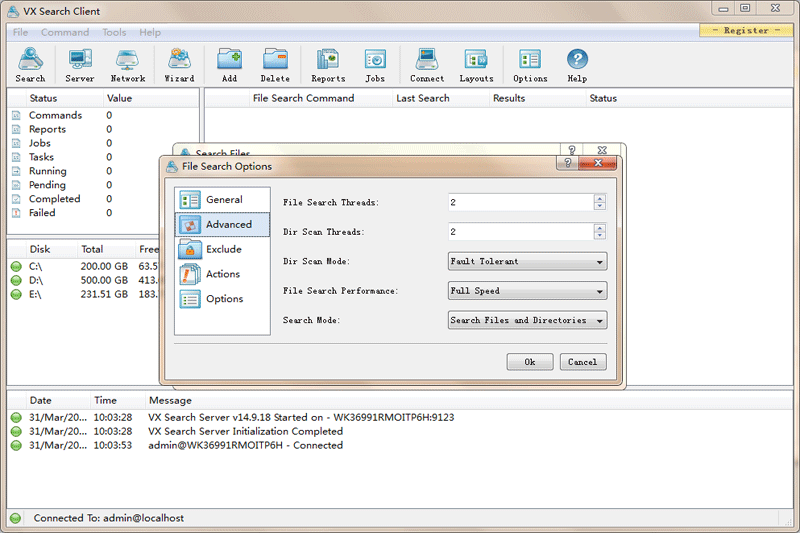Select the Reports status row

coord(102,130)
